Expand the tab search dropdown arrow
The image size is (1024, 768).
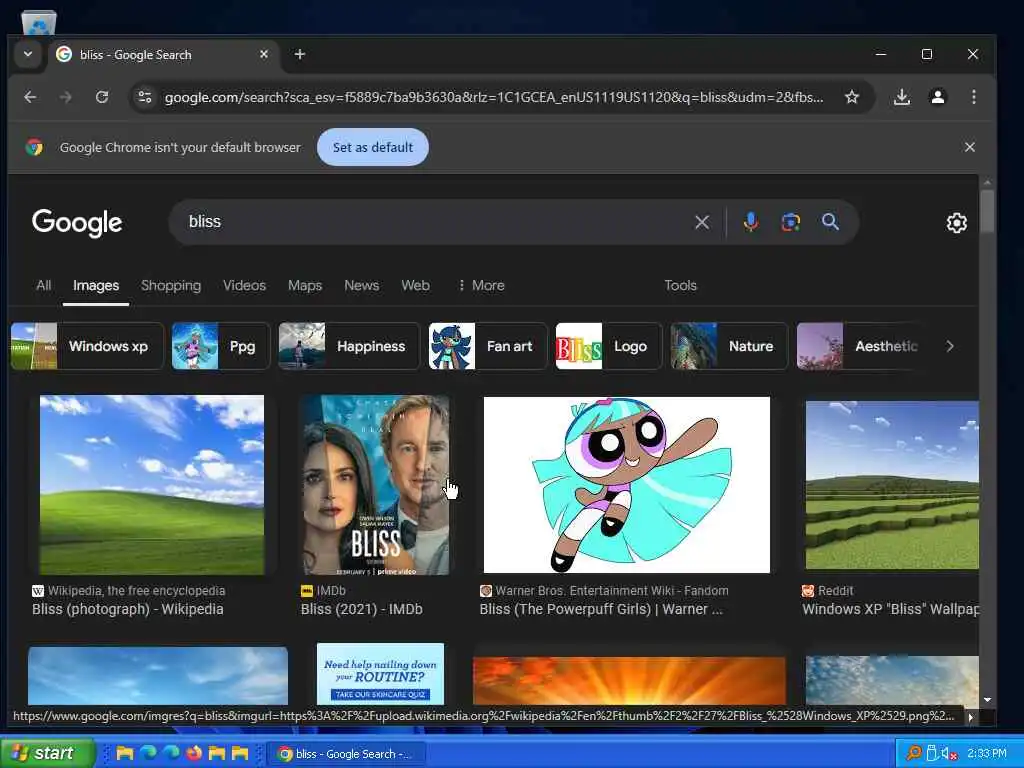pyautogui.click(x=28, y=54)
